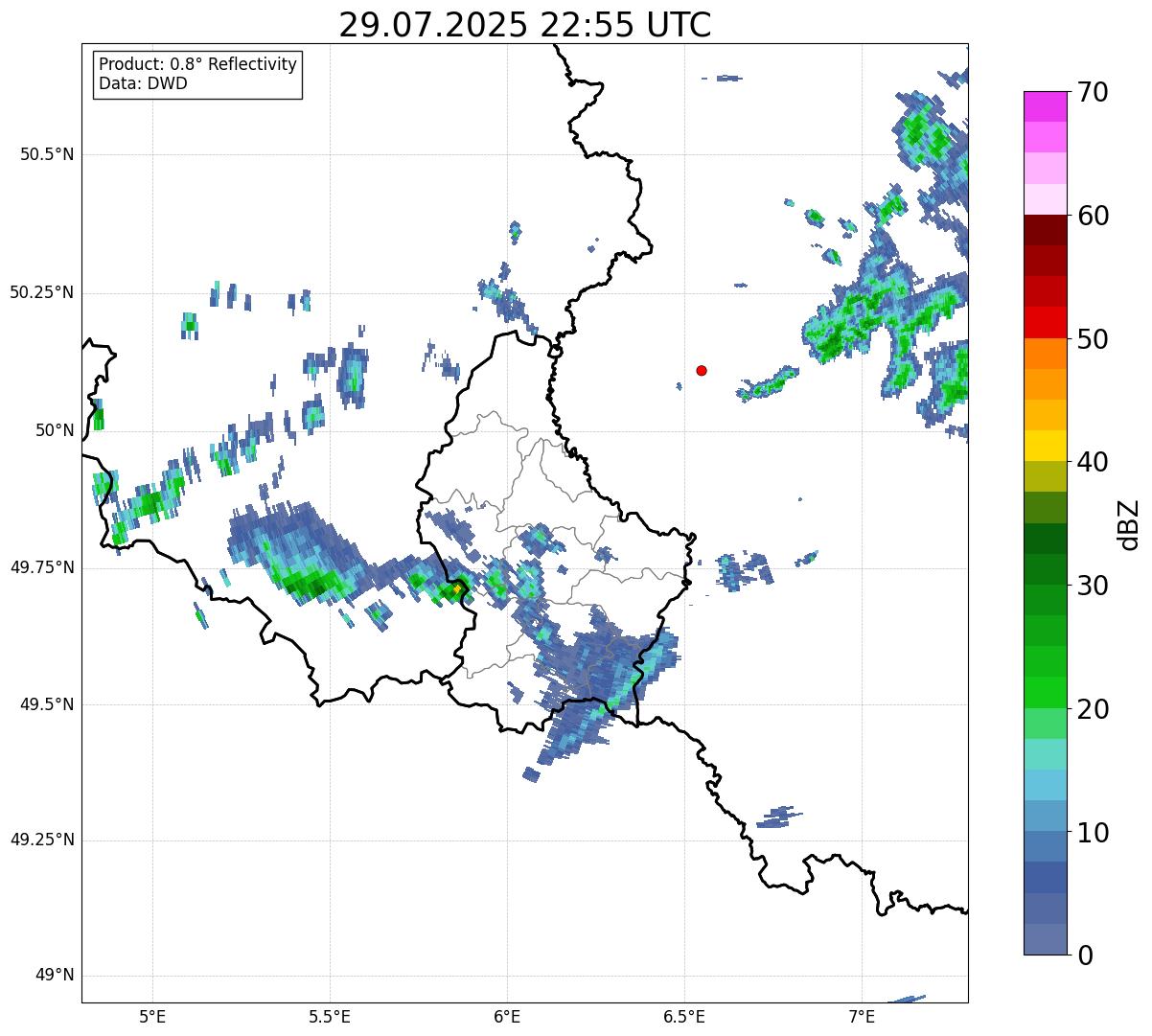Click the 5°E longitude label
1152x1036 pixels.
pyautogui.click(x=152, y=1016)
